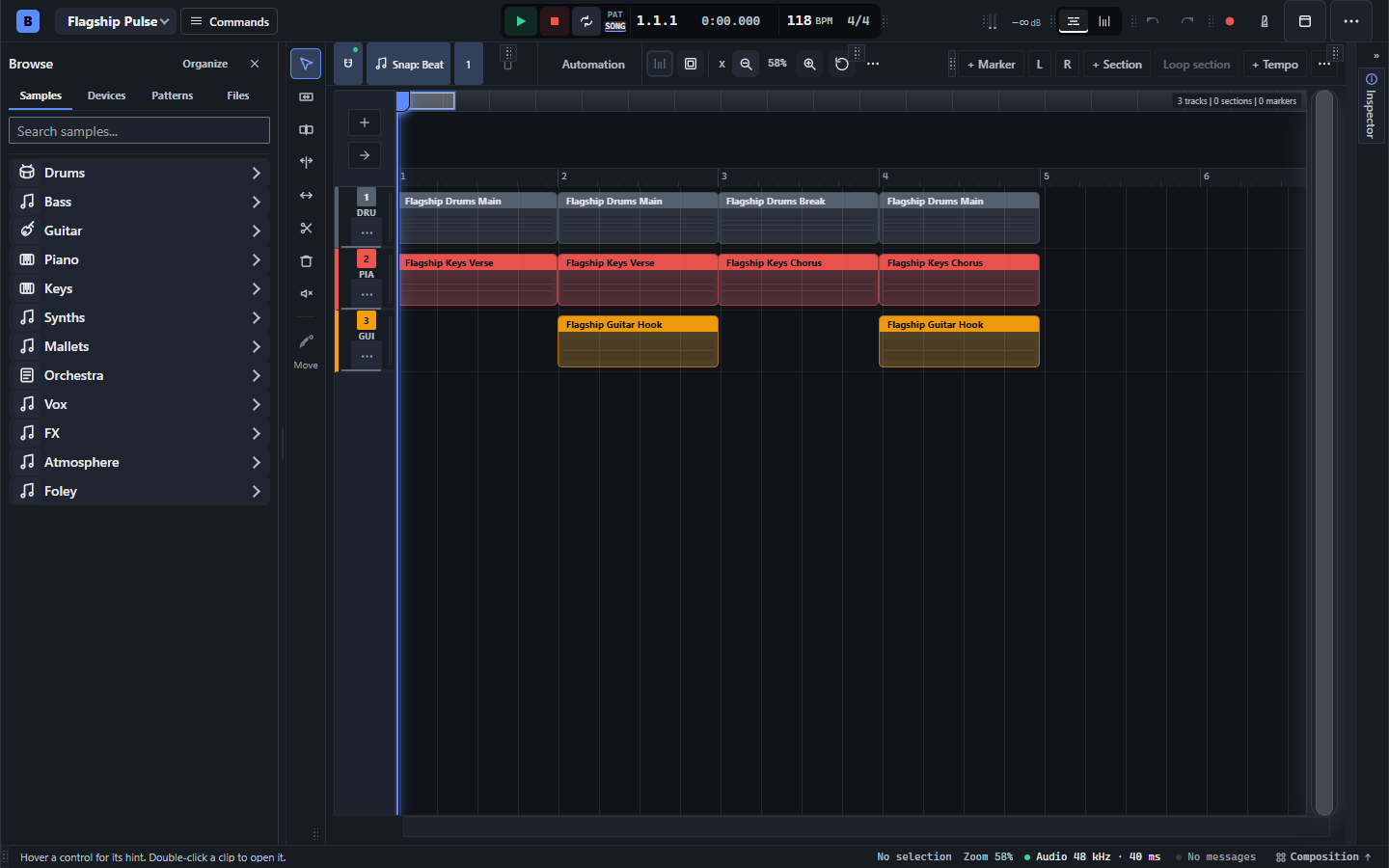
Task: Switch to Samples tab
Action: [x=41, y=95]
